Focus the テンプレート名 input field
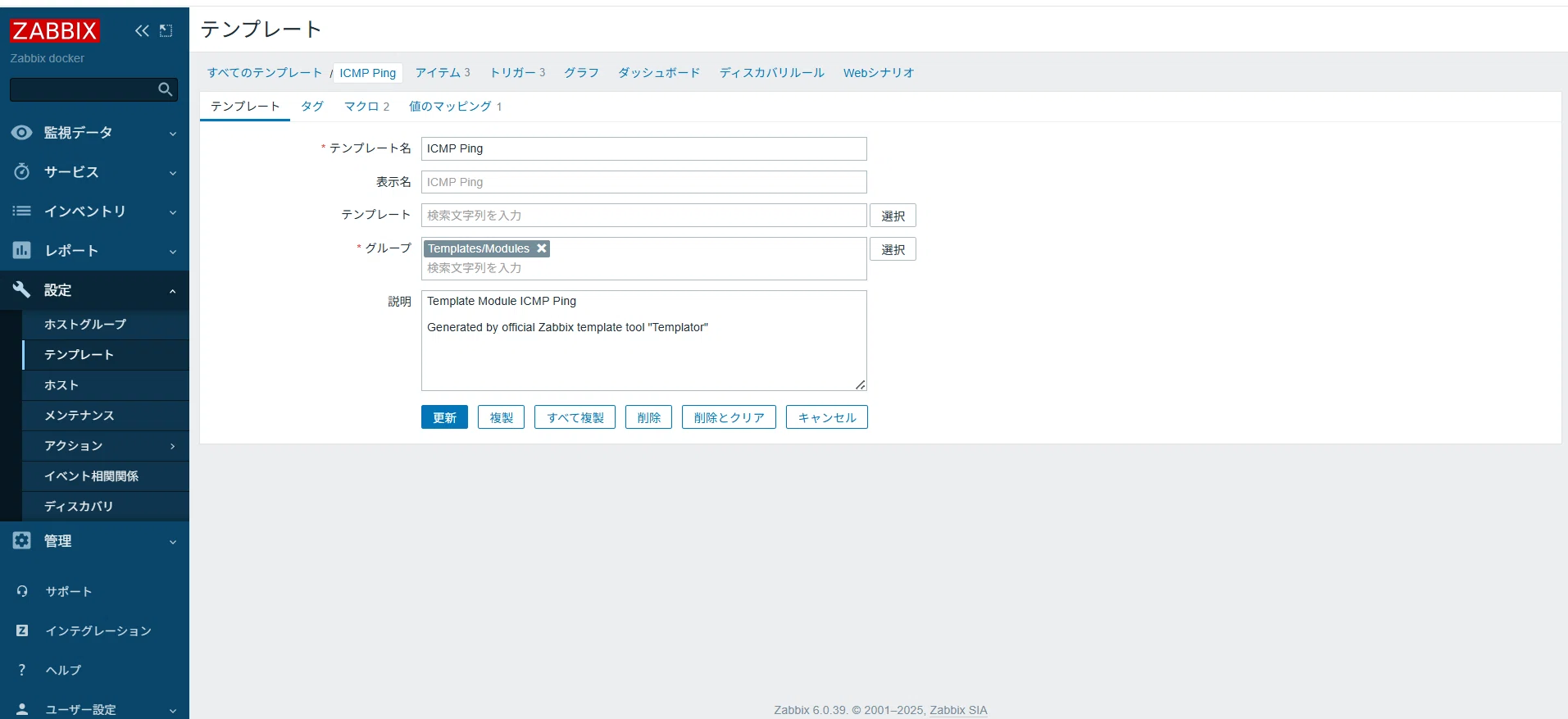The width and height of the screenshot is (1568, 719). [x=644, y=148]
